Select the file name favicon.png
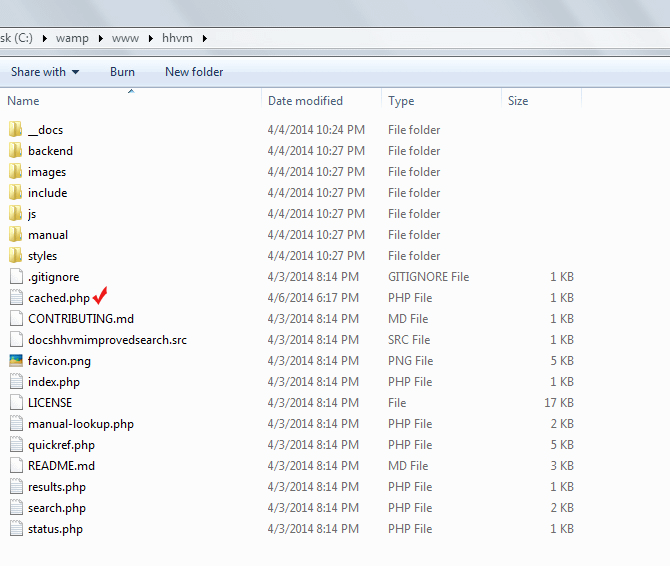 click(x=59, y=361)
